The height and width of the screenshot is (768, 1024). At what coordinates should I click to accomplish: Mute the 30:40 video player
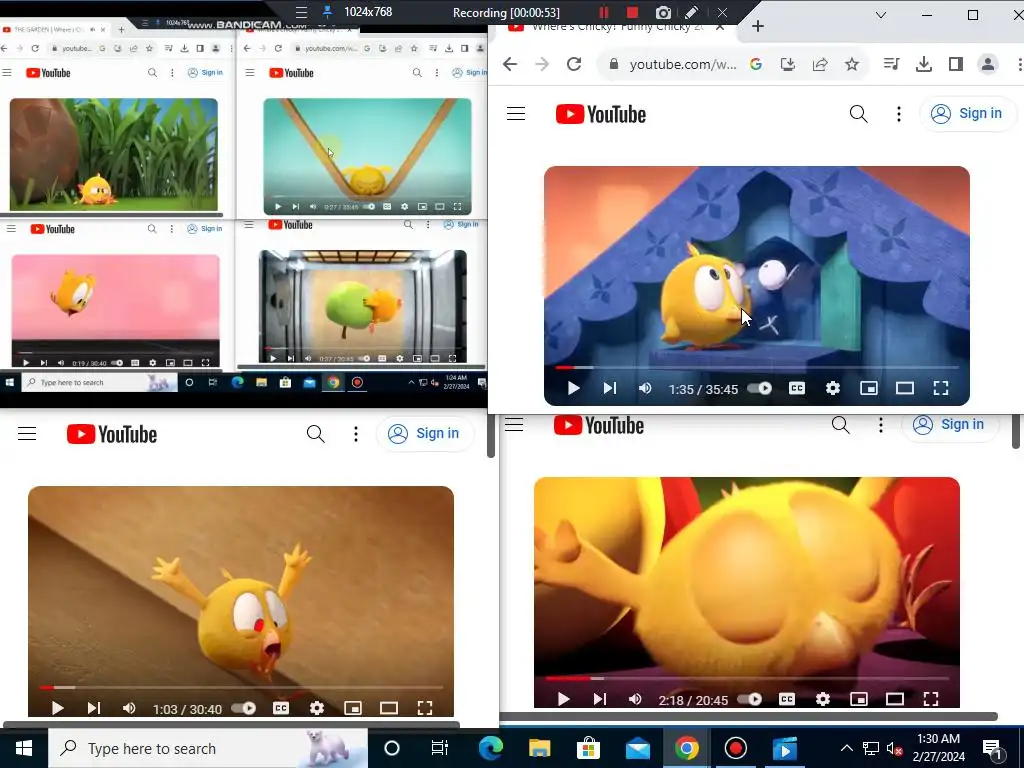tap(129, 709)
